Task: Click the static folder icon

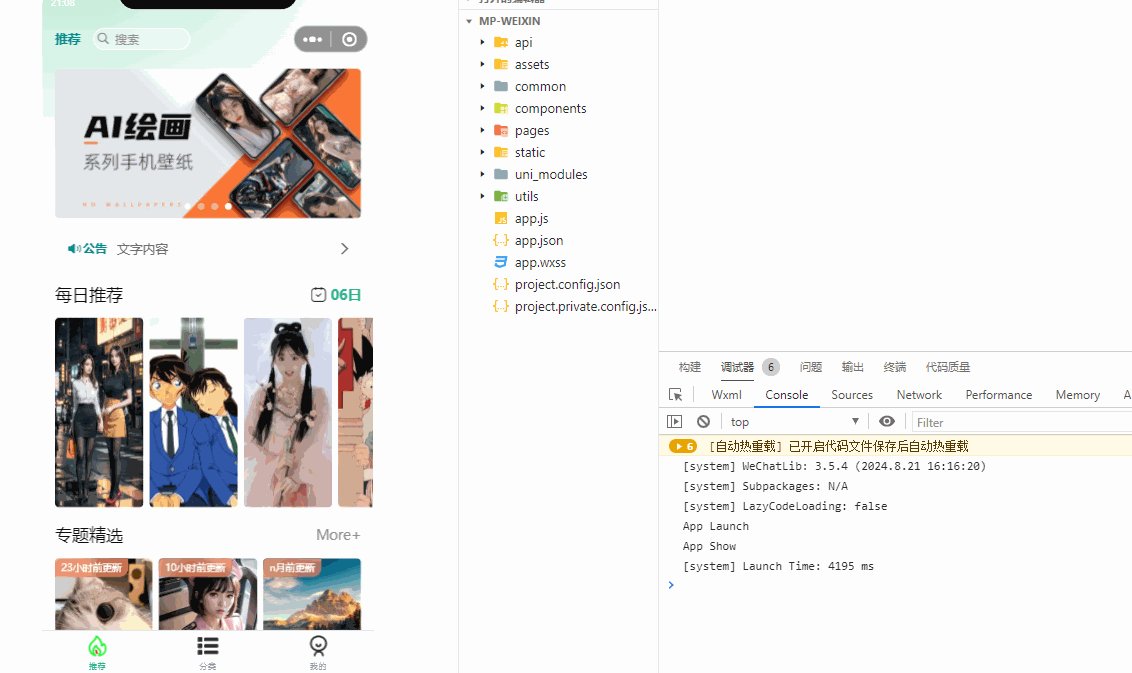Action: [x=501, y=152]
